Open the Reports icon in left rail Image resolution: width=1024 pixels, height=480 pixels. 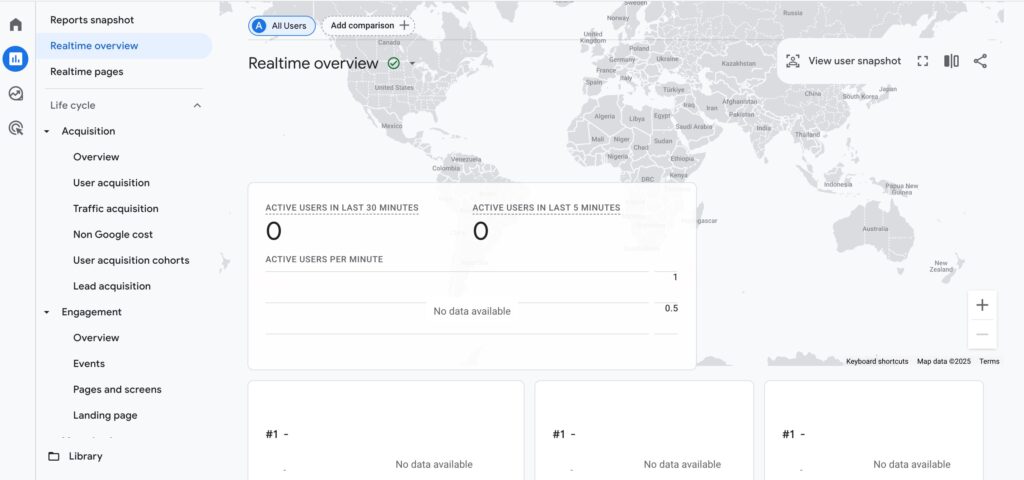coord(15,59)
